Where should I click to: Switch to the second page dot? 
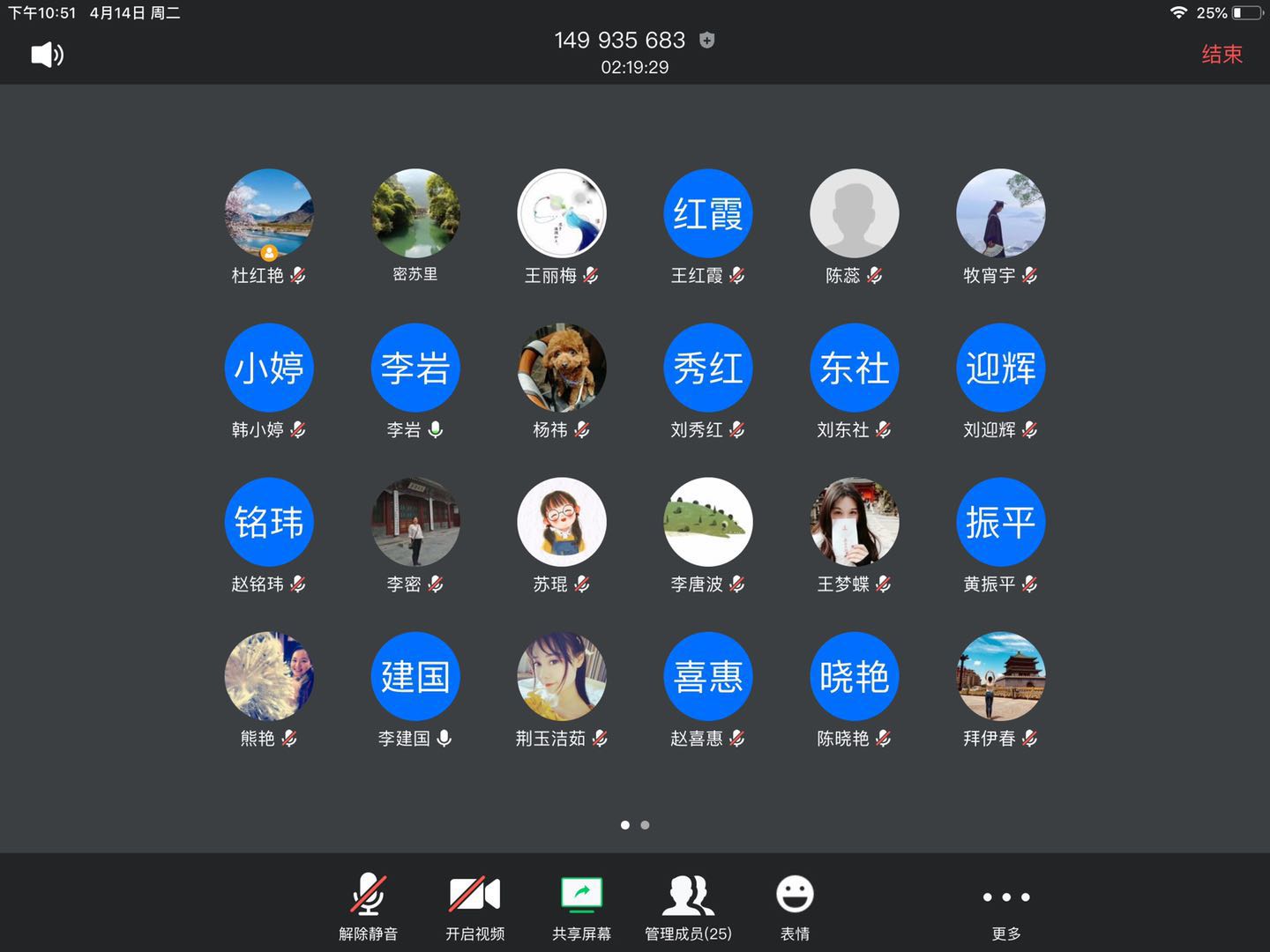[x=646, y=825]
